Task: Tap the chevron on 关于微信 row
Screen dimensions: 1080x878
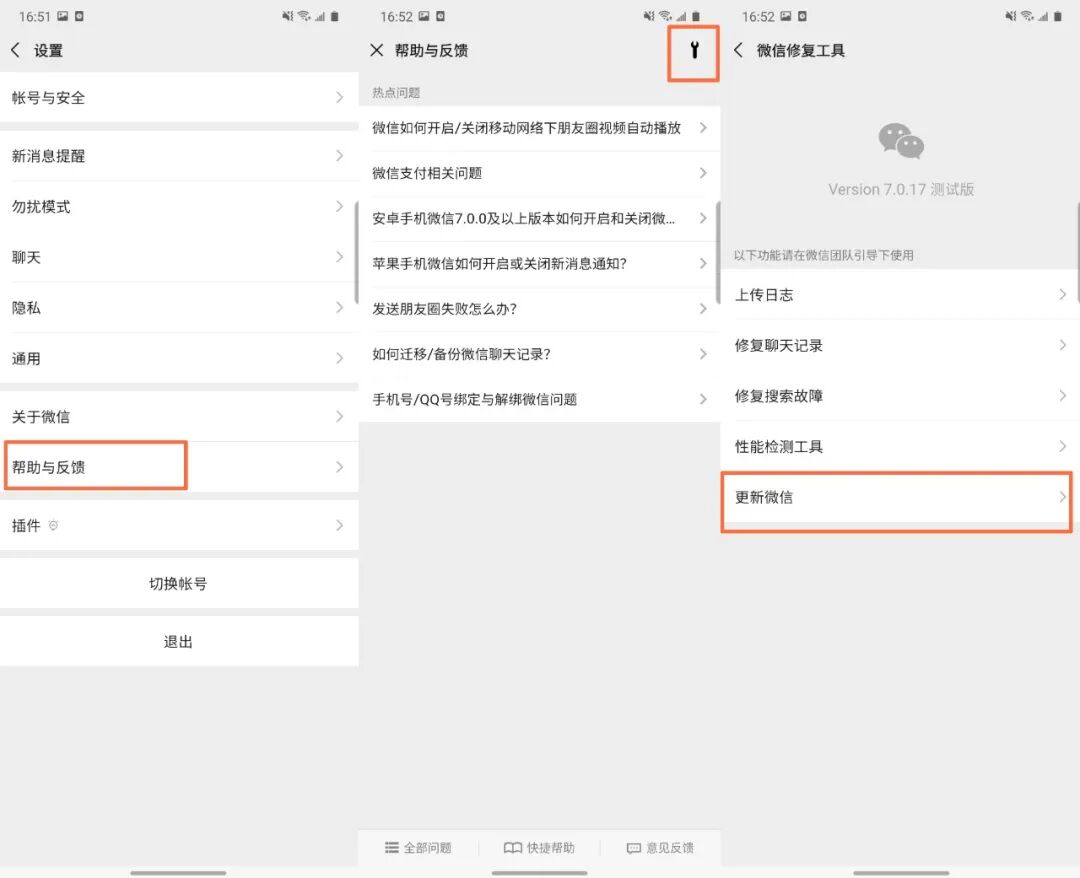Action: [340, 417]
